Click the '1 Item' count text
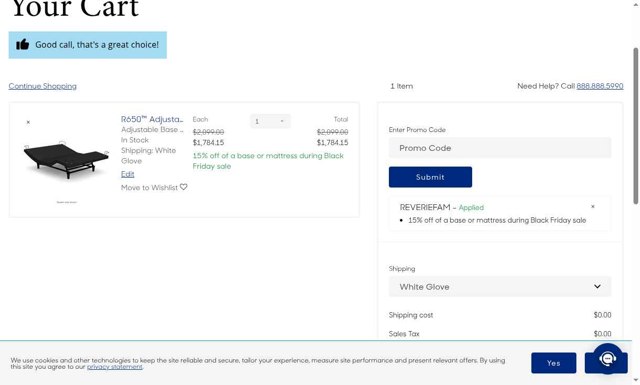 pyautogui.click(x=401, y=86)
